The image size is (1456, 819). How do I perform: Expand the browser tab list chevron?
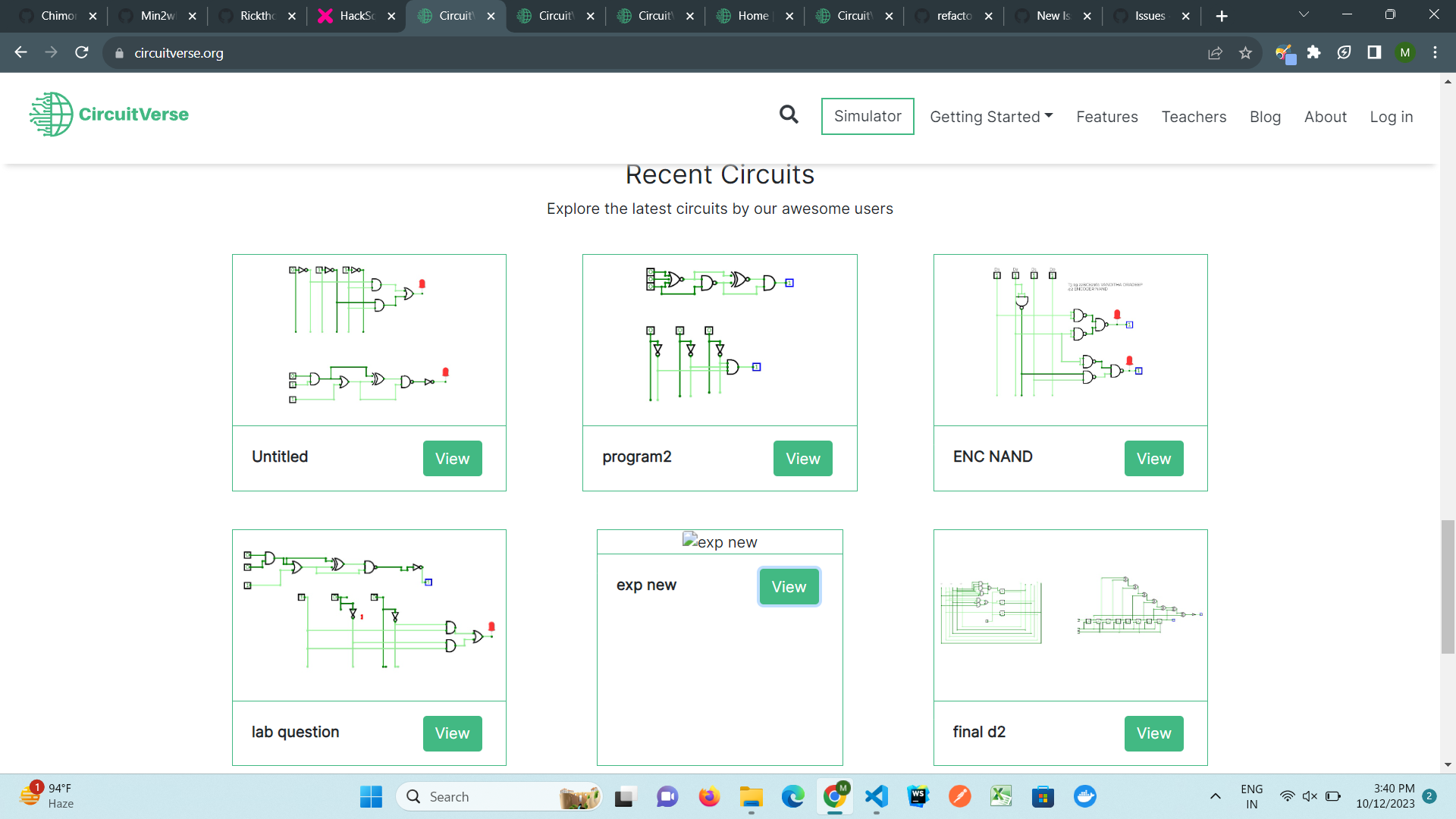point(1303,14)
